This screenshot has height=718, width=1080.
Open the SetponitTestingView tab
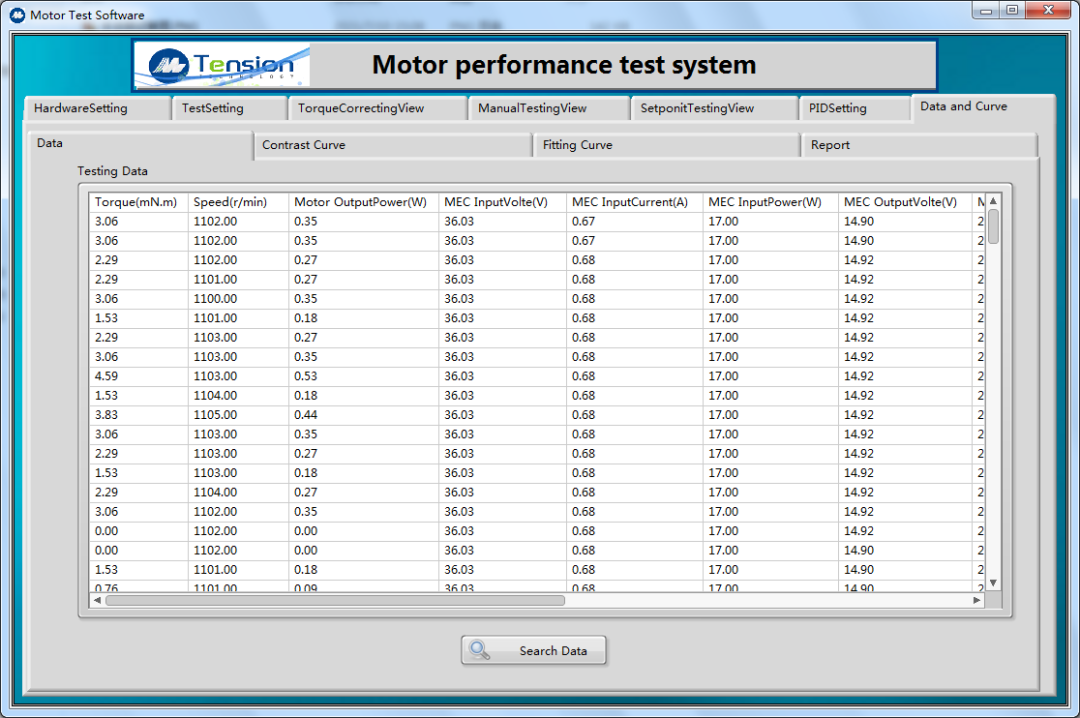(714, 108)
